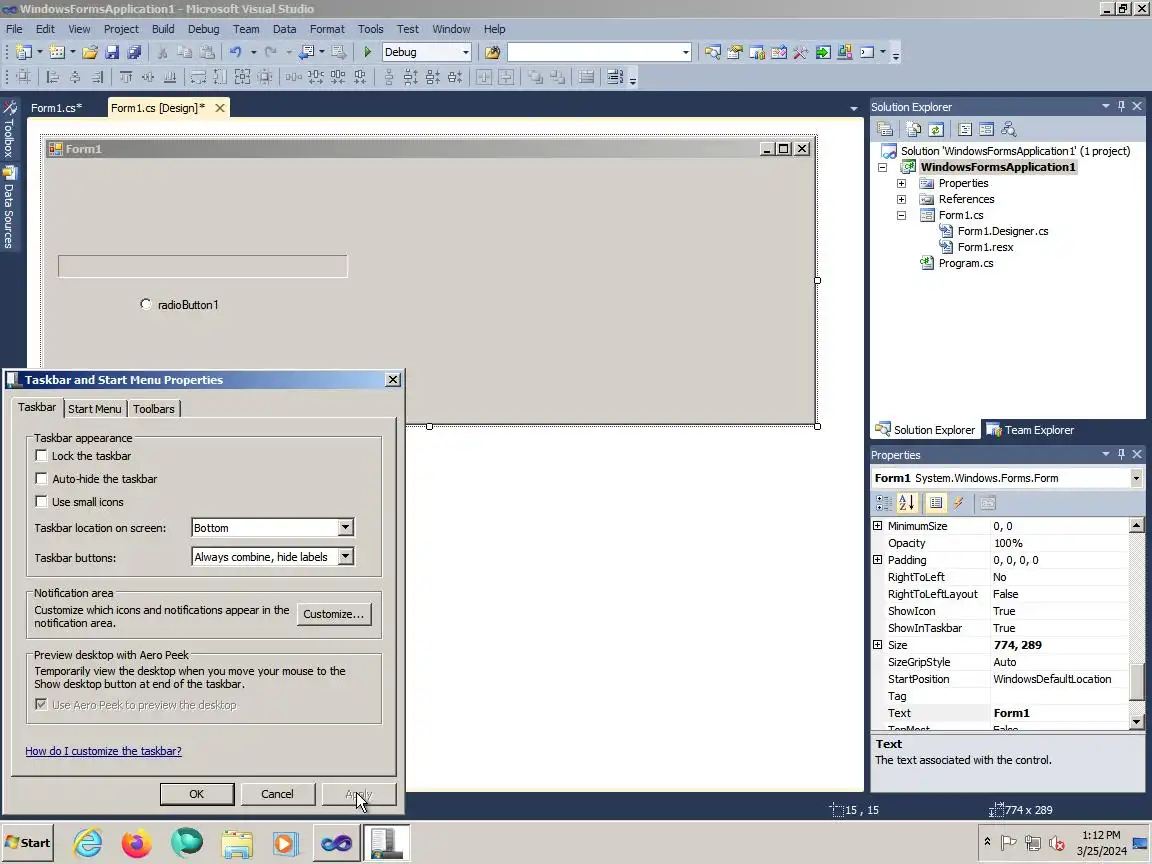Open the Debug menu
The width and height of the screenshot is (1152, 864).
pyautogui.click(x=204, y=29)
